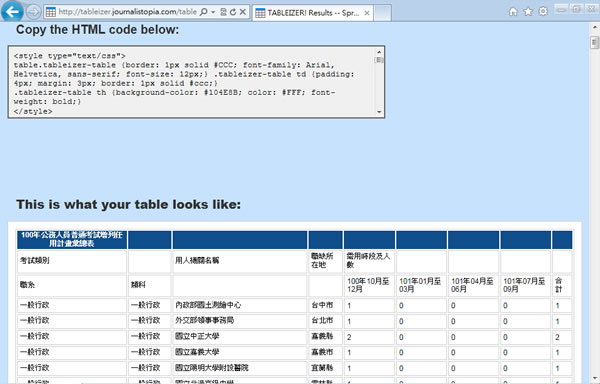Click the page vertical scrollbar thumb

click(x=595, y=42)
